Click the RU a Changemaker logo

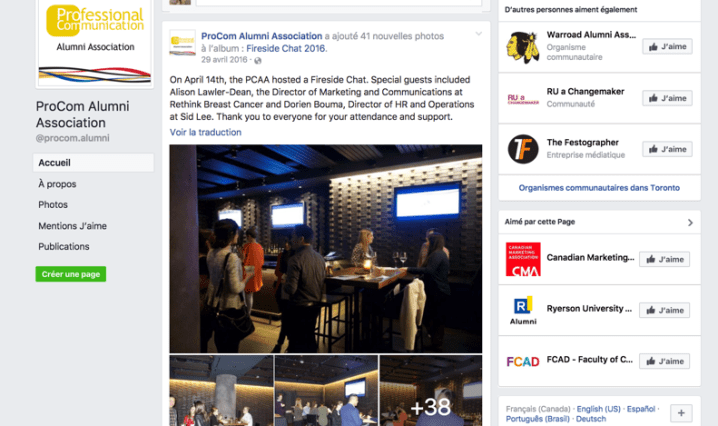point(523,99)
